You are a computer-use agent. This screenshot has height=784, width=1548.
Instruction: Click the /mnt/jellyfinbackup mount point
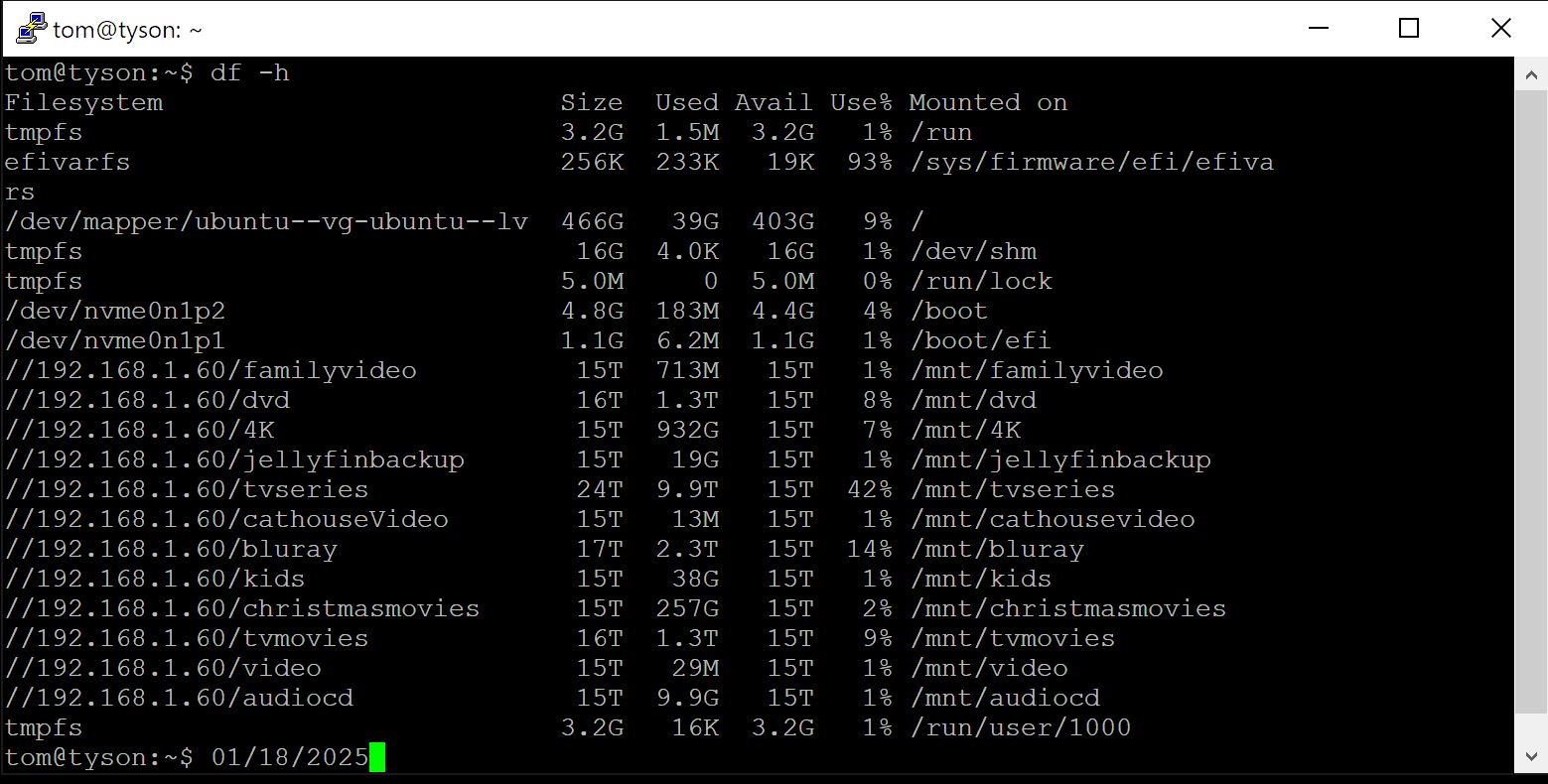(x=1059, y=459)
